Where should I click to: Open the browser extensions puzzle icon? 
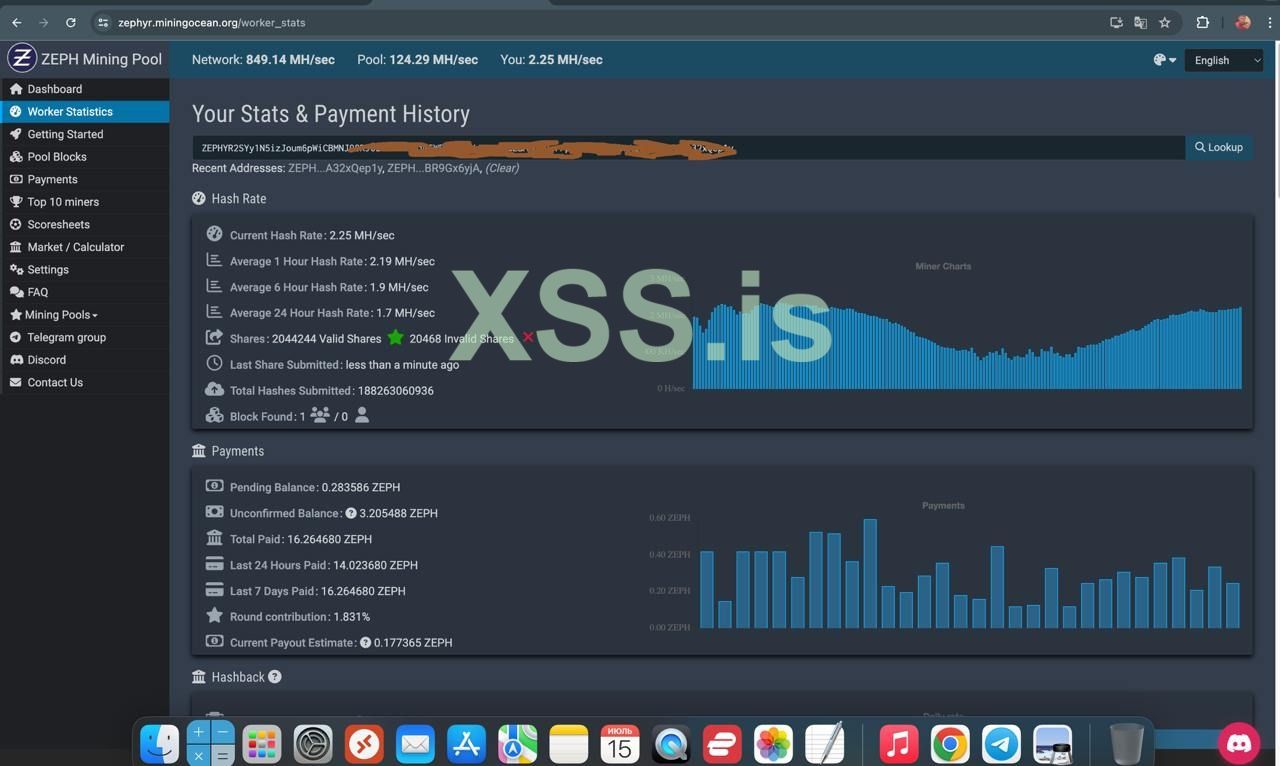pyautogui.click(x=1203, y=22)
